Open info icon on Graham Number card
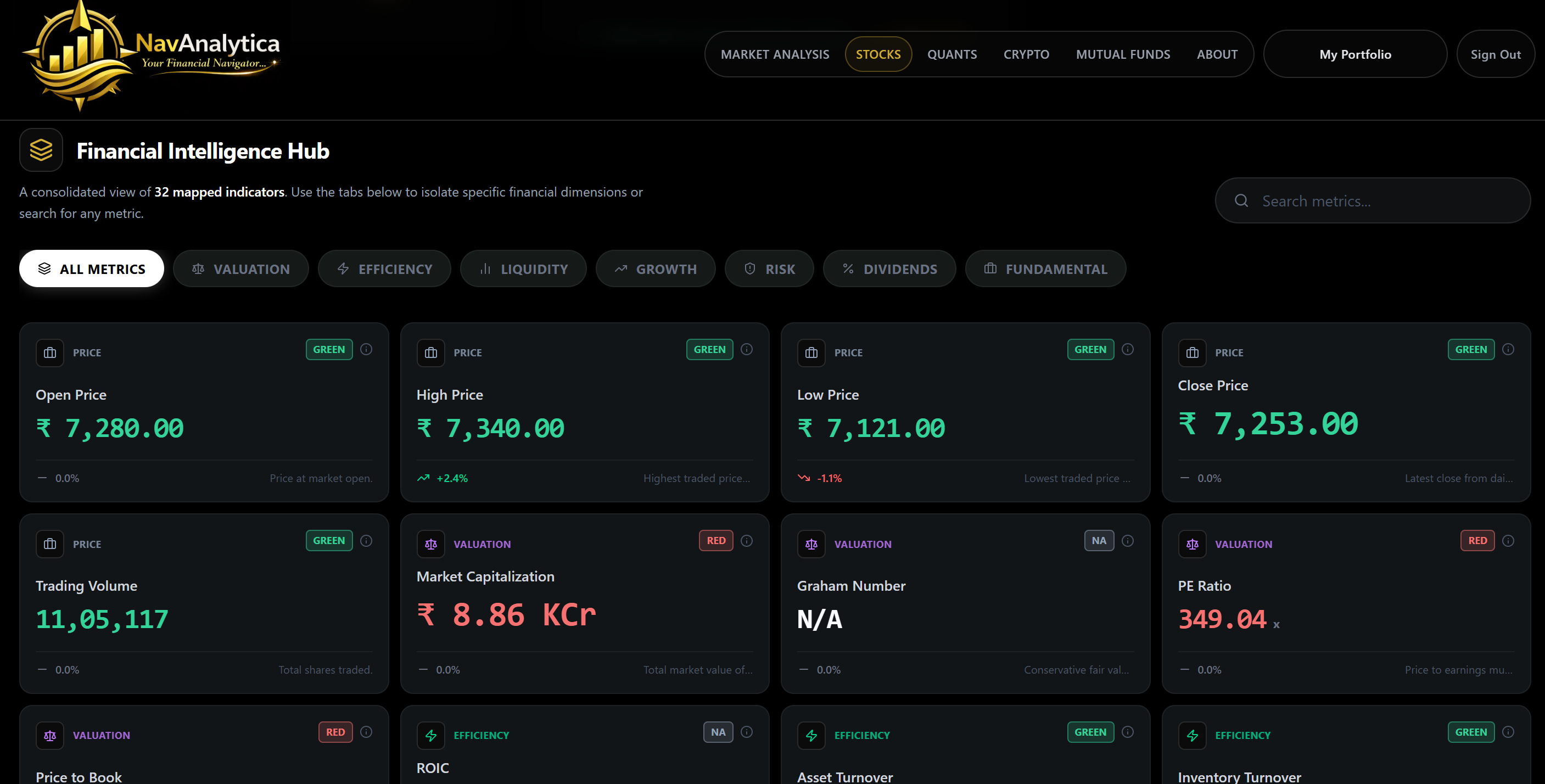This screenshot has height=784, width=1545. coord(1128,540)
